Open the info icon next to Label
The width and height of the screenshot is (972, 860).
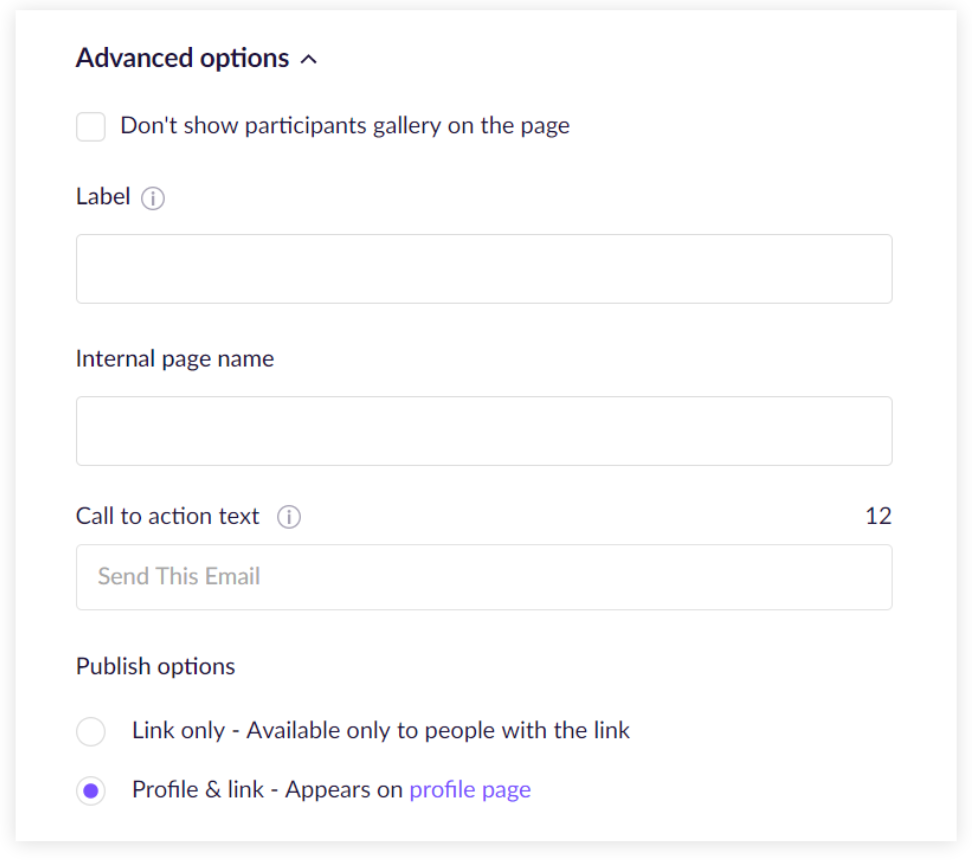[153, 198]
